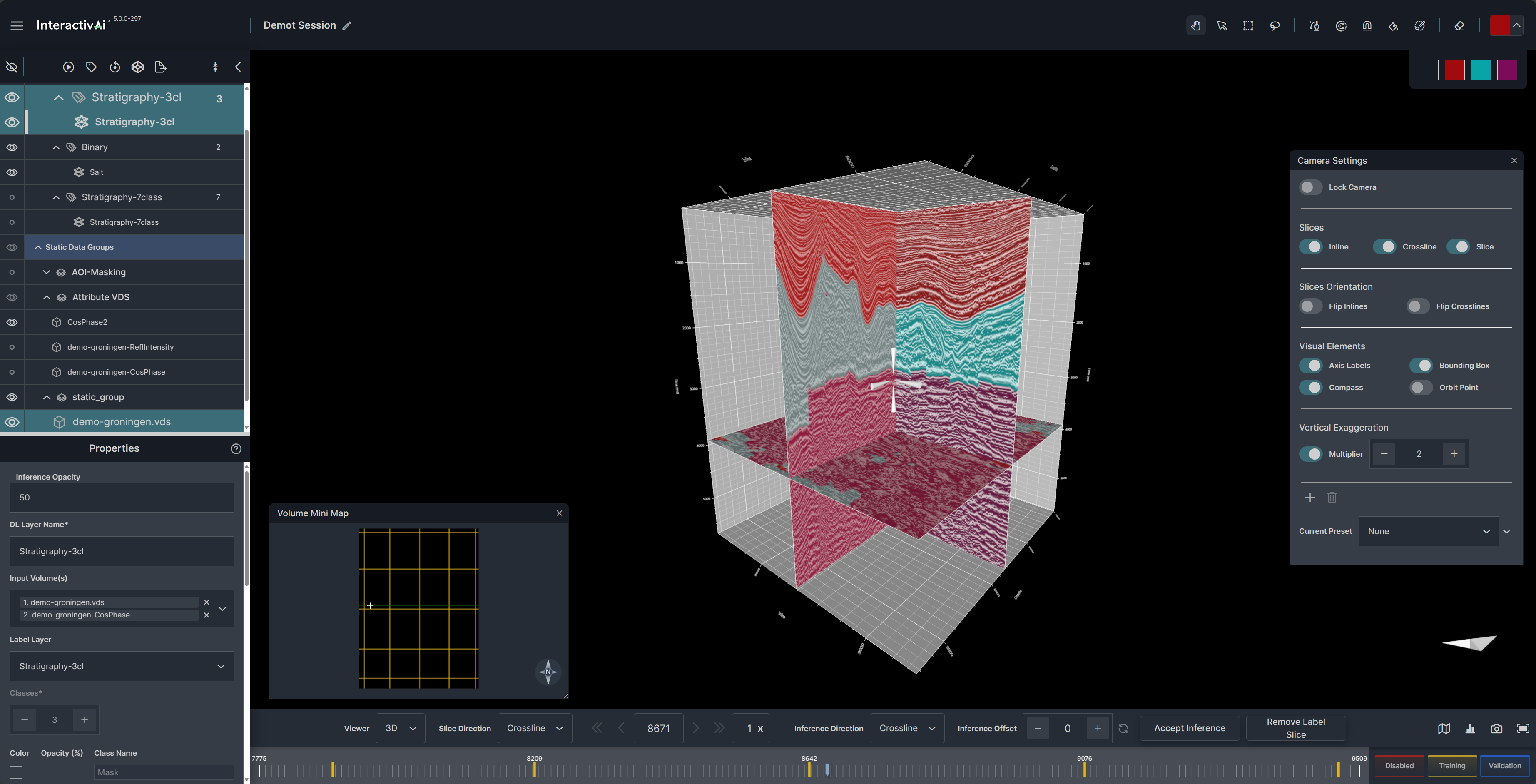Click the collapse-all vertical arrows icon
The width and height of the screenshot is (1536, 784).
(215, 67)
